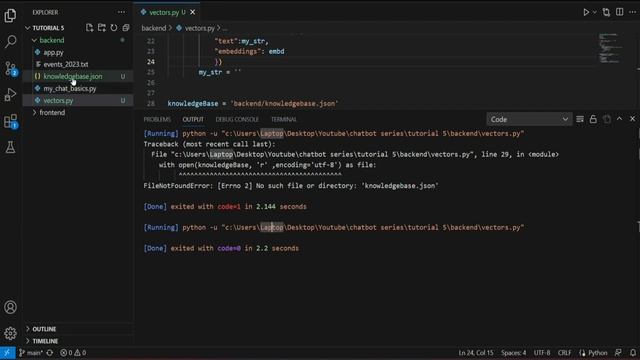The width and height of the screenshot is (640, 360).
Task: Open notifications bell in status bar
Action: coord(633,353)
